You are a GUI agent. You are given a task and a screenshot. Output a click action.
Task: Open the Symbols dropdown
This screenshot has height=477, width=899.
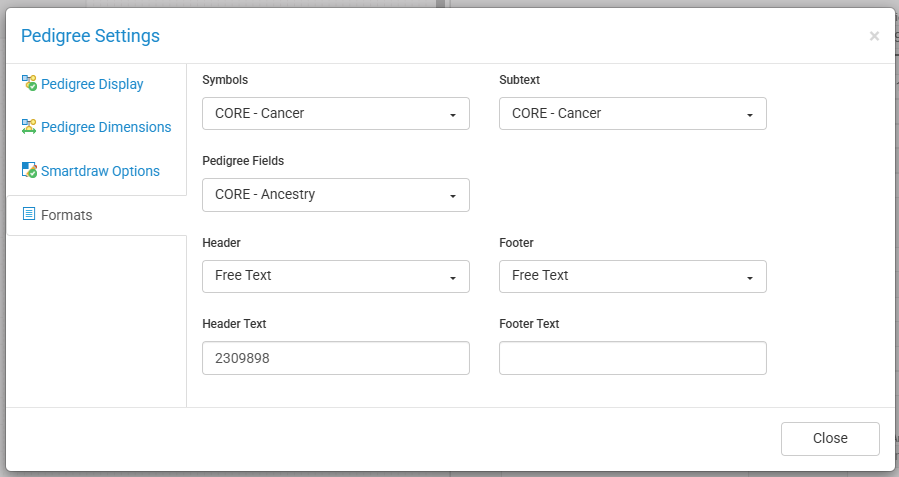tap(335, 114)
